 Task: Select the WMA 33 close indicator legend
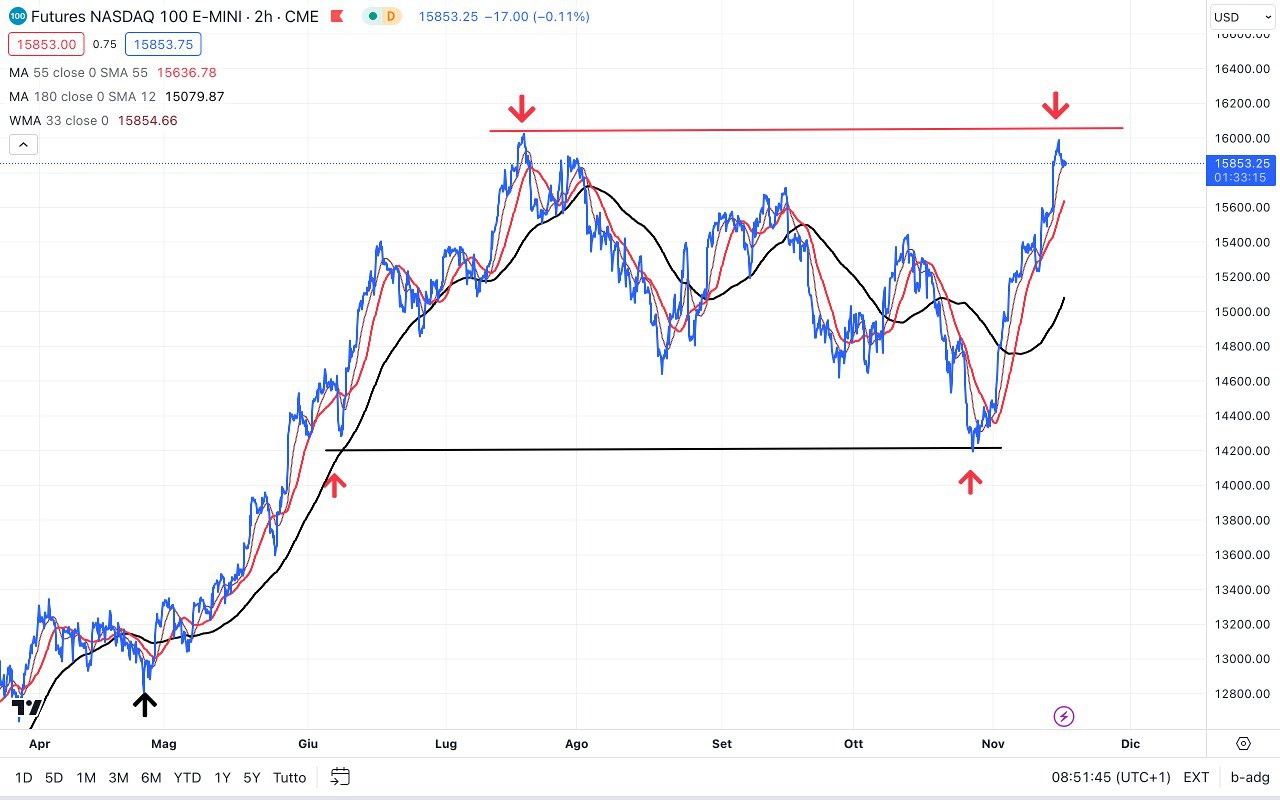click(59, 121)
